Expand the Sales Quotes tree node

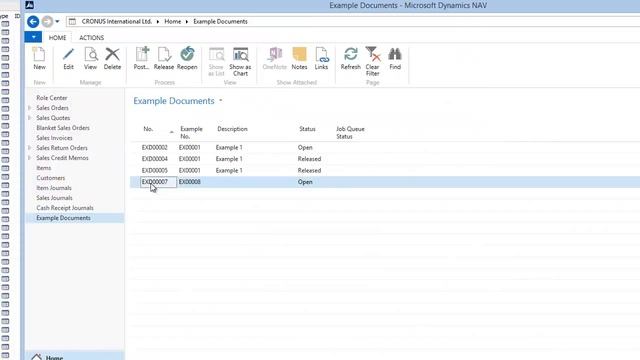pos(29,118)
